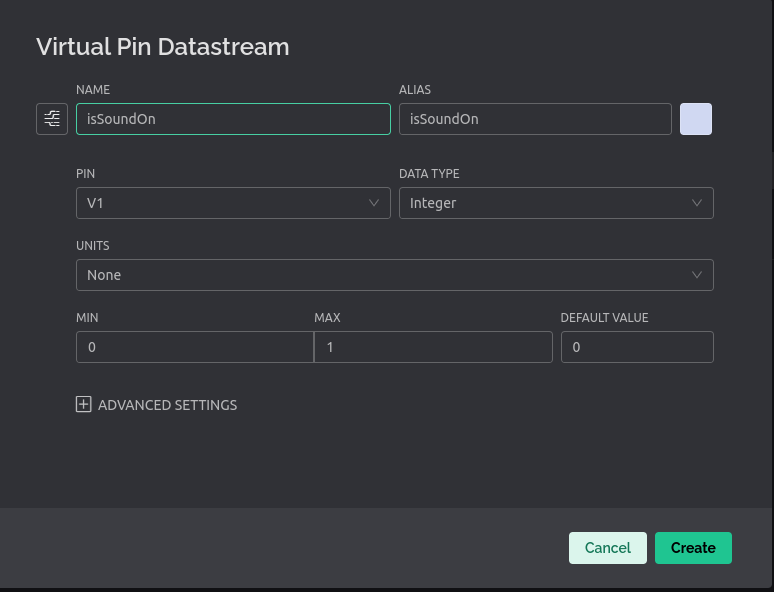Click the chevron arrow in Data Type selector
The width and height of the screenshot is (774, 592).
[x=697, y=203]
